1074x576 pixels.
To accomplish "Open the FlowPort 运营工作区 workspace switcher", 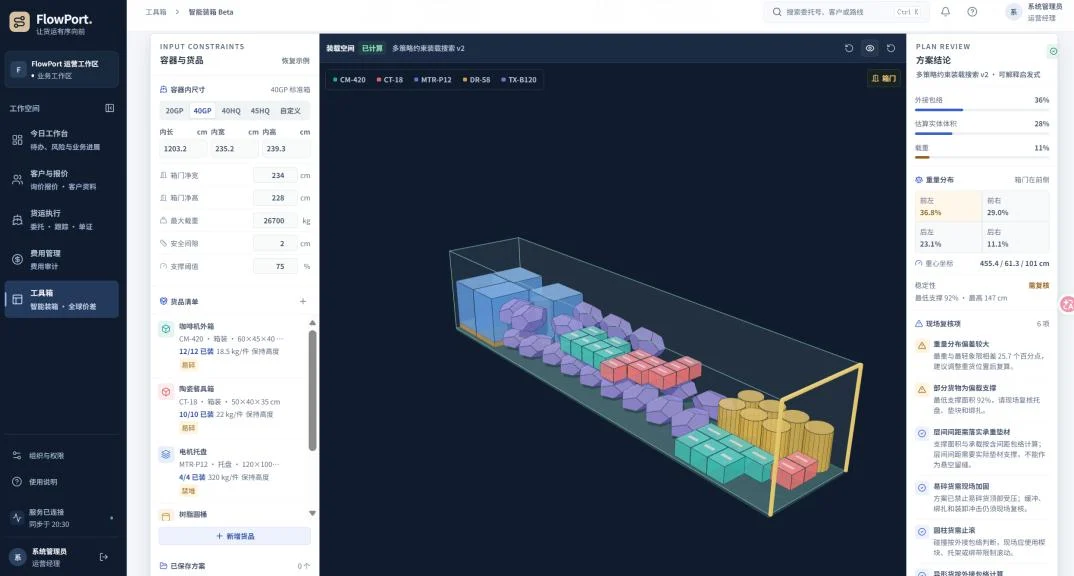I will pos(62,69).
